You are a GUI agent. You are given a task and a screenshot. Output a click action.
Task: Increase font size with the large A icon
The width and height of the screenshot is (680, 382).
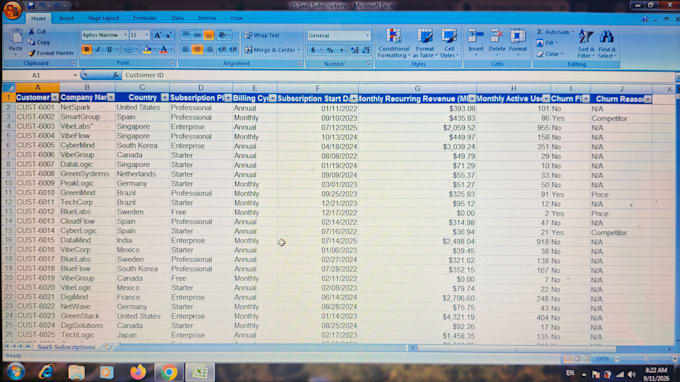pyautogui.click(x=157, y=35)
